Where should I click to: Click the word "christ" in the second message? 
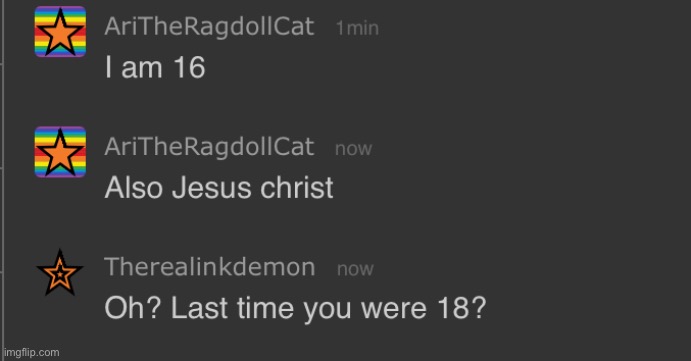click(297, 188)
